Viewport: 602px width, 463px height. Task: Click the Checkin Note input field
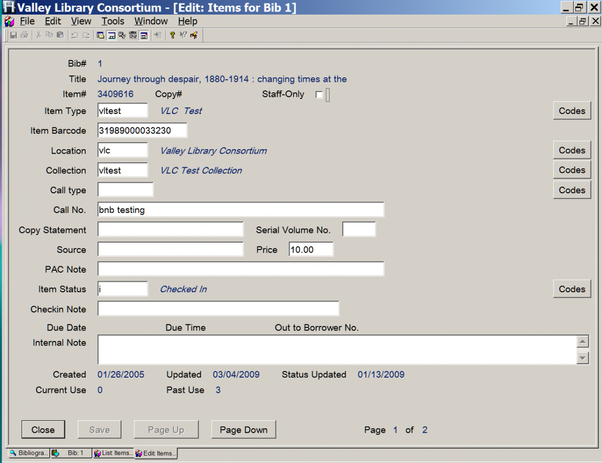(x=218, y=309)
